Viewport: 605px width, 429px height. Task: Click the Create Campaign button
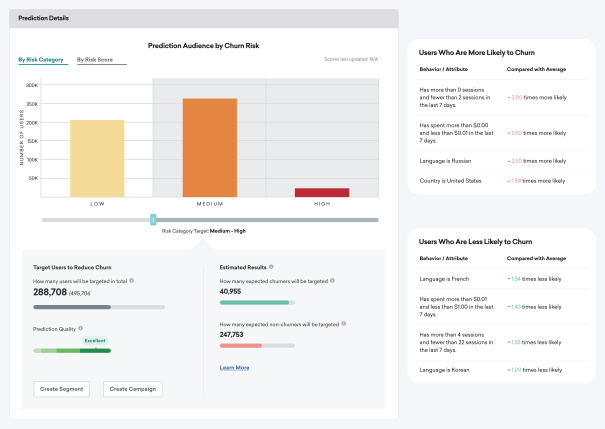[x=133, y=389]
